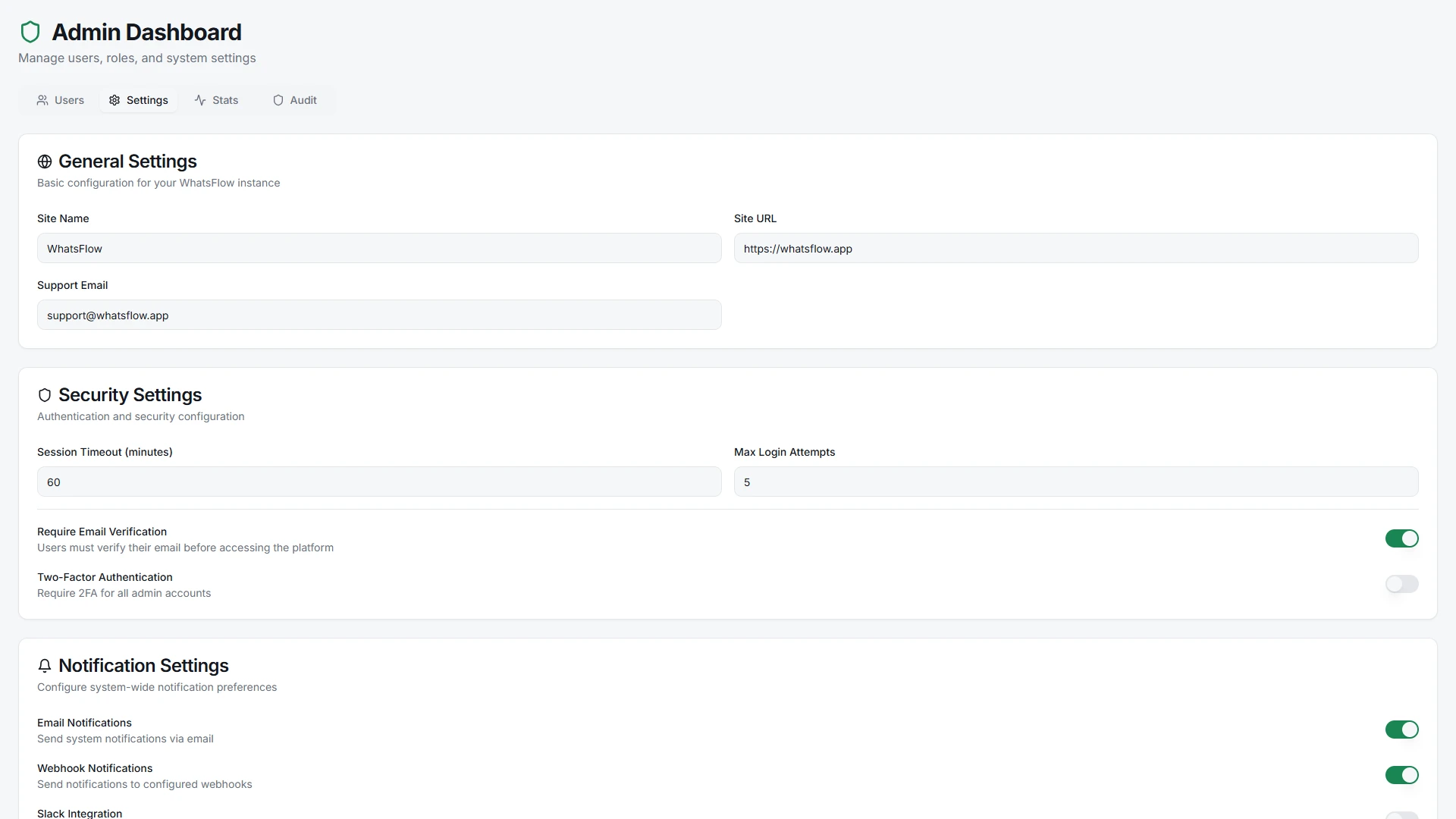Click 'Basic configuration for your WhatsFlow instance' text

pos(158,183)
